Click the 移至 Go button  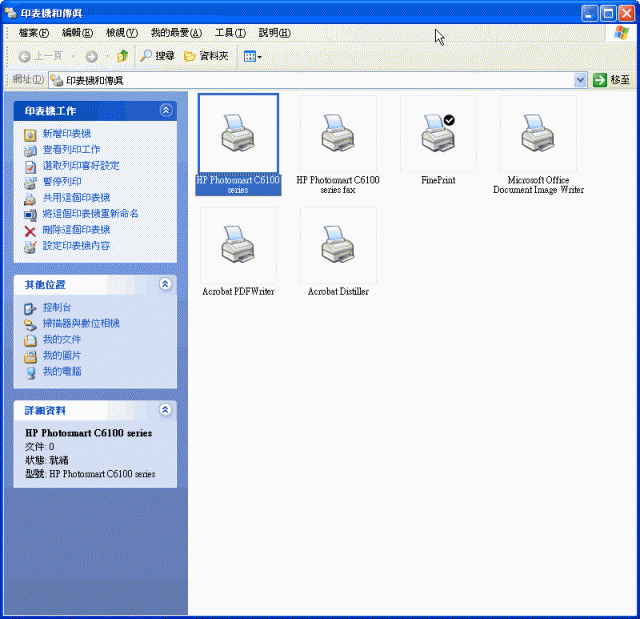coord(611,80)
